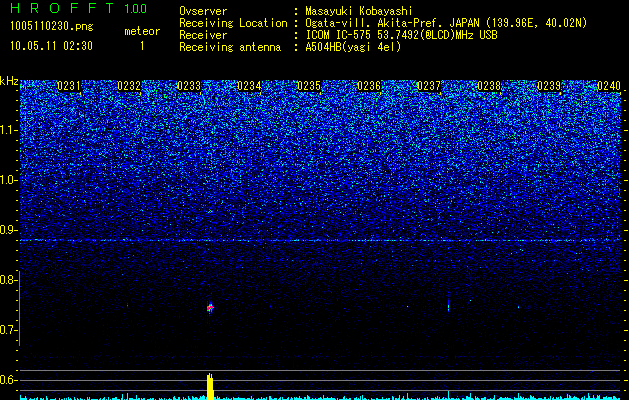The height and width of the screenshot is (400, 629).
Task: Click observer name Masayuki Kobayashi
Action: pyautogui.click(x=359, y=11)
